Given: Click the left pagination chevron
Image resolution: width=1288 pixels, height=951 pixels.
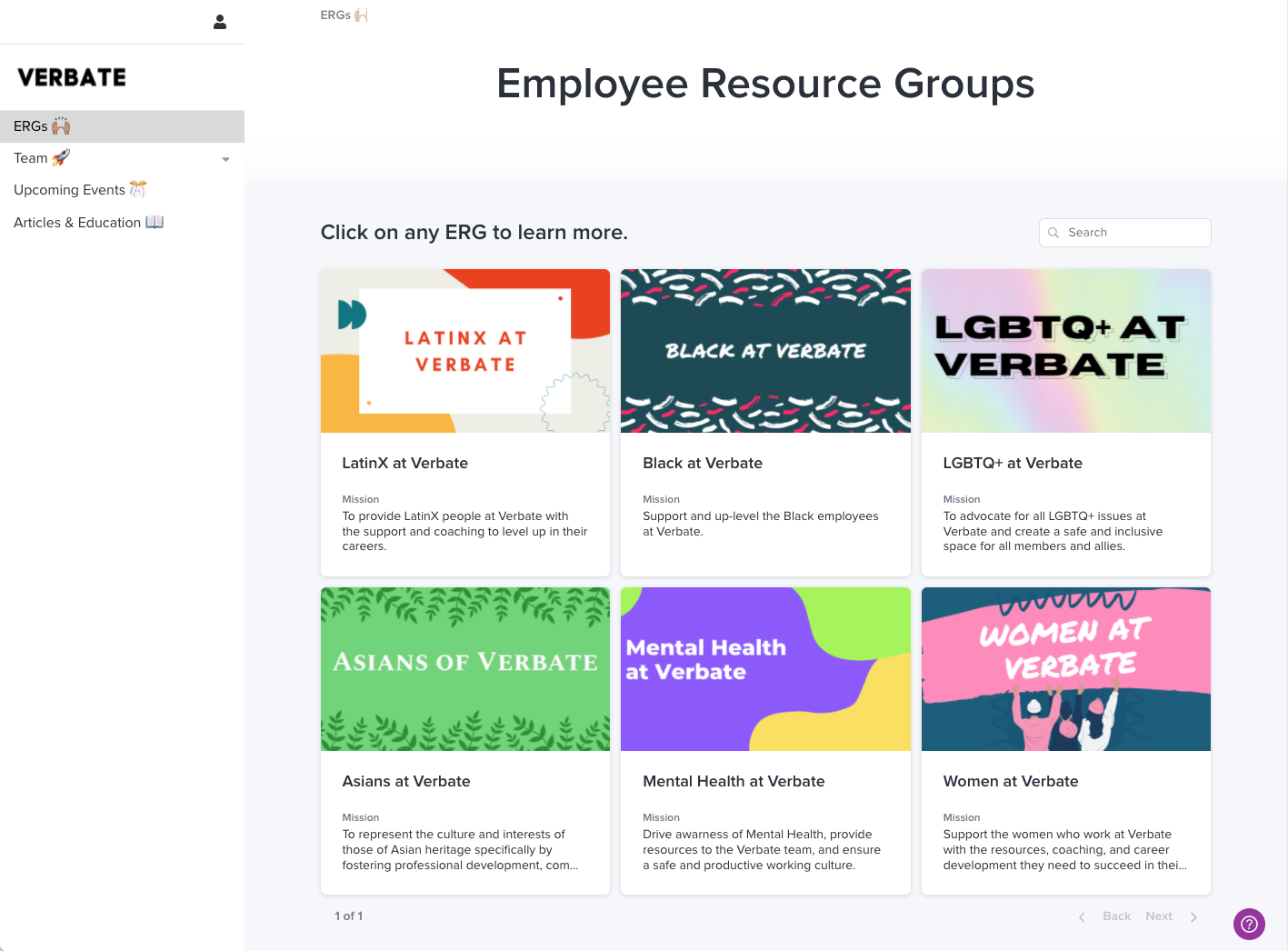Looking at the screenshot, I should click(1081, 916).
